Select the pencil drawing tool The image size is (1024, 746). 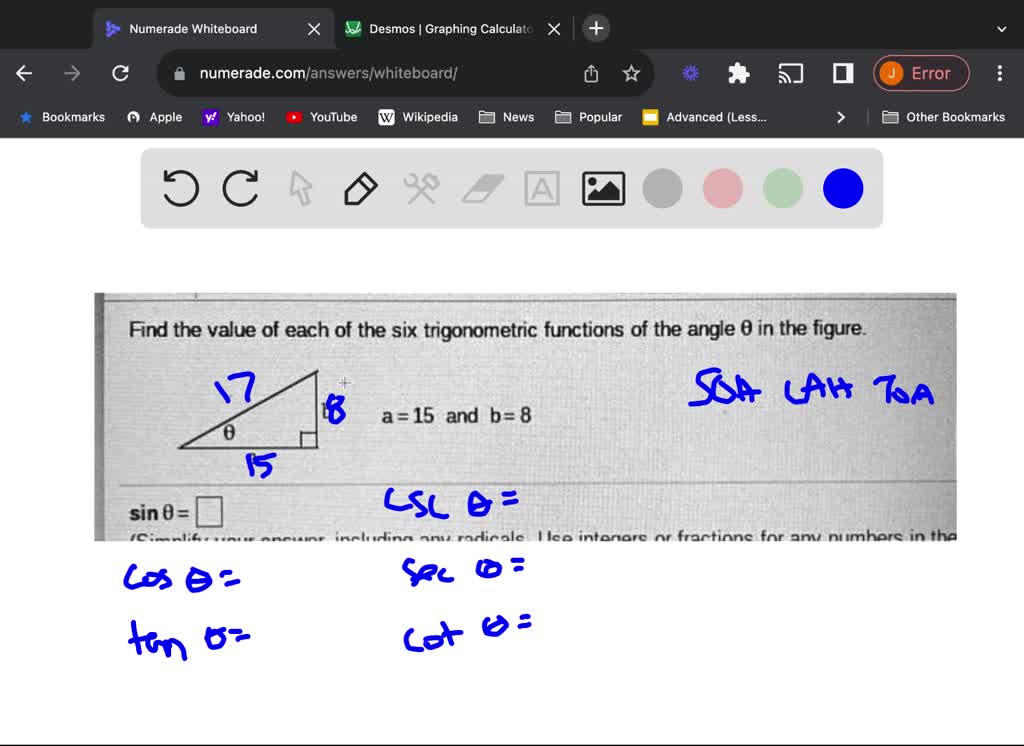click(360, 188)
